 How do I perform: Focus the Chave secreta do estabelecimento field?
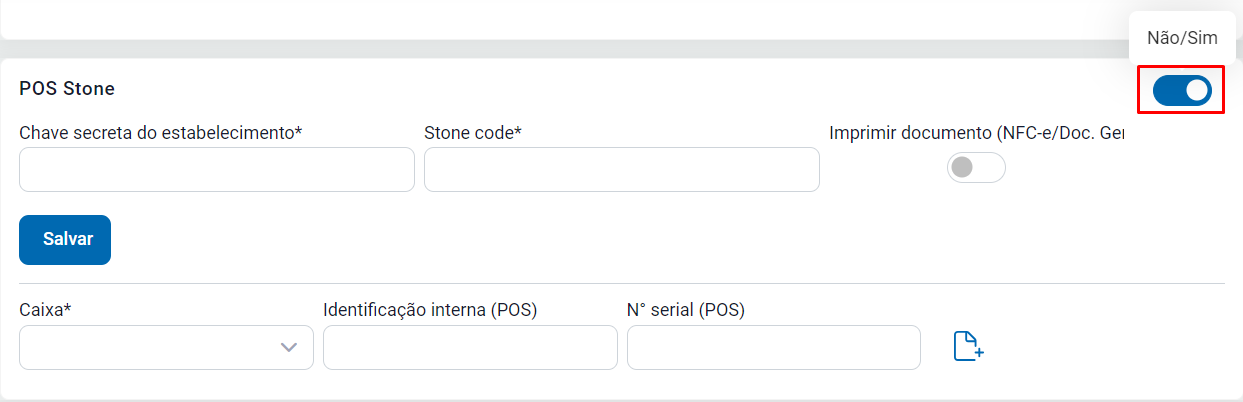tap(216, 169)
